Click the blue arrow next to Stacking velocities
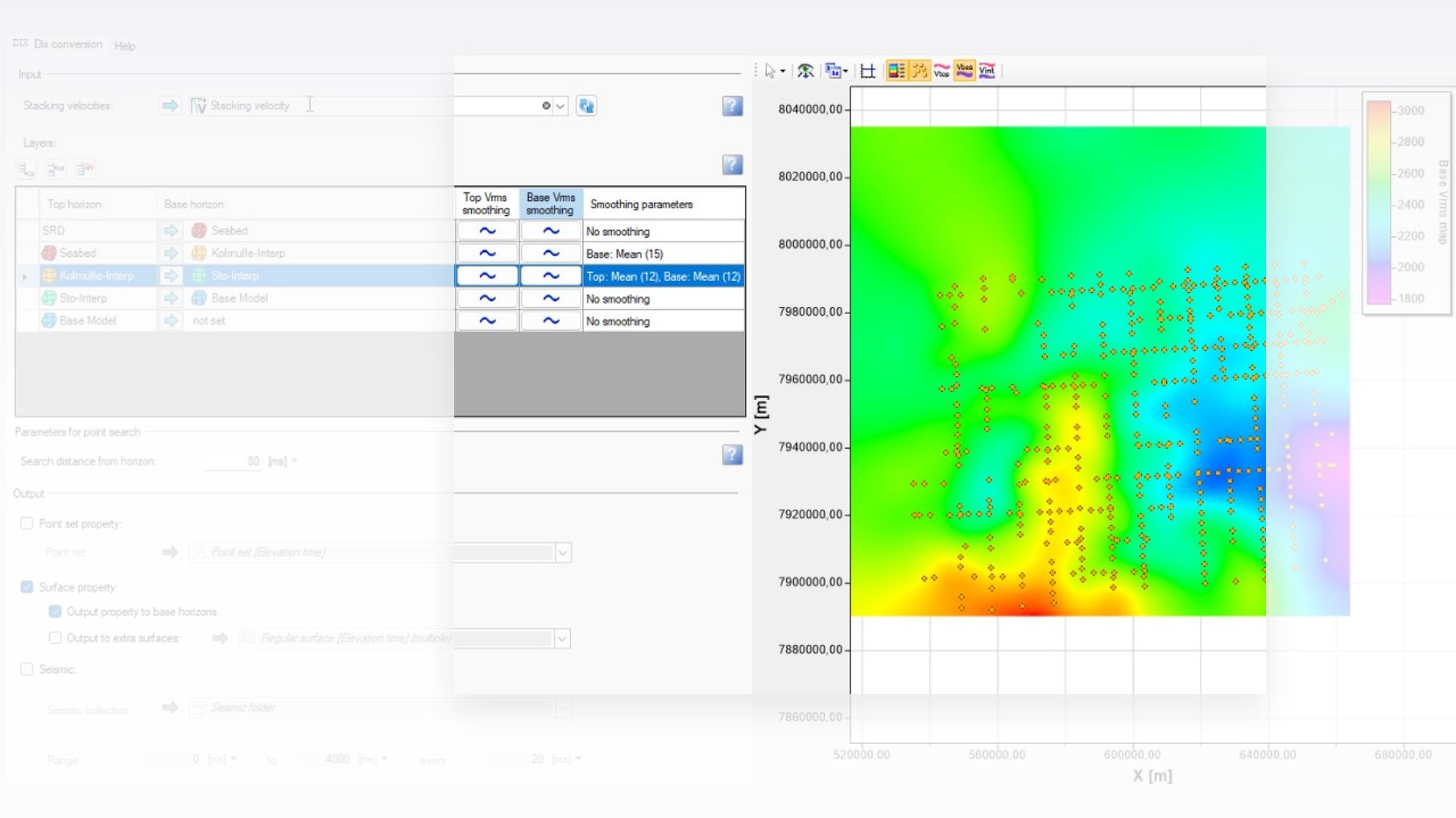 170,105
